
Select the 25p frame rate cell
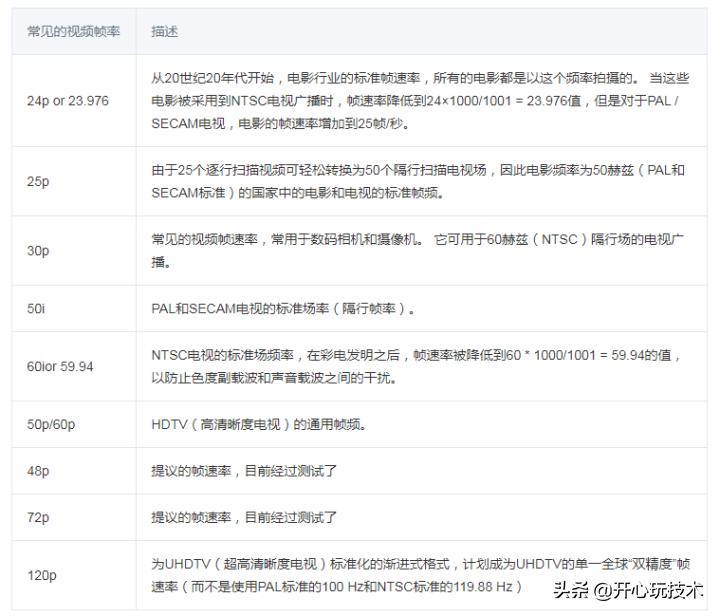click(73, 181)
